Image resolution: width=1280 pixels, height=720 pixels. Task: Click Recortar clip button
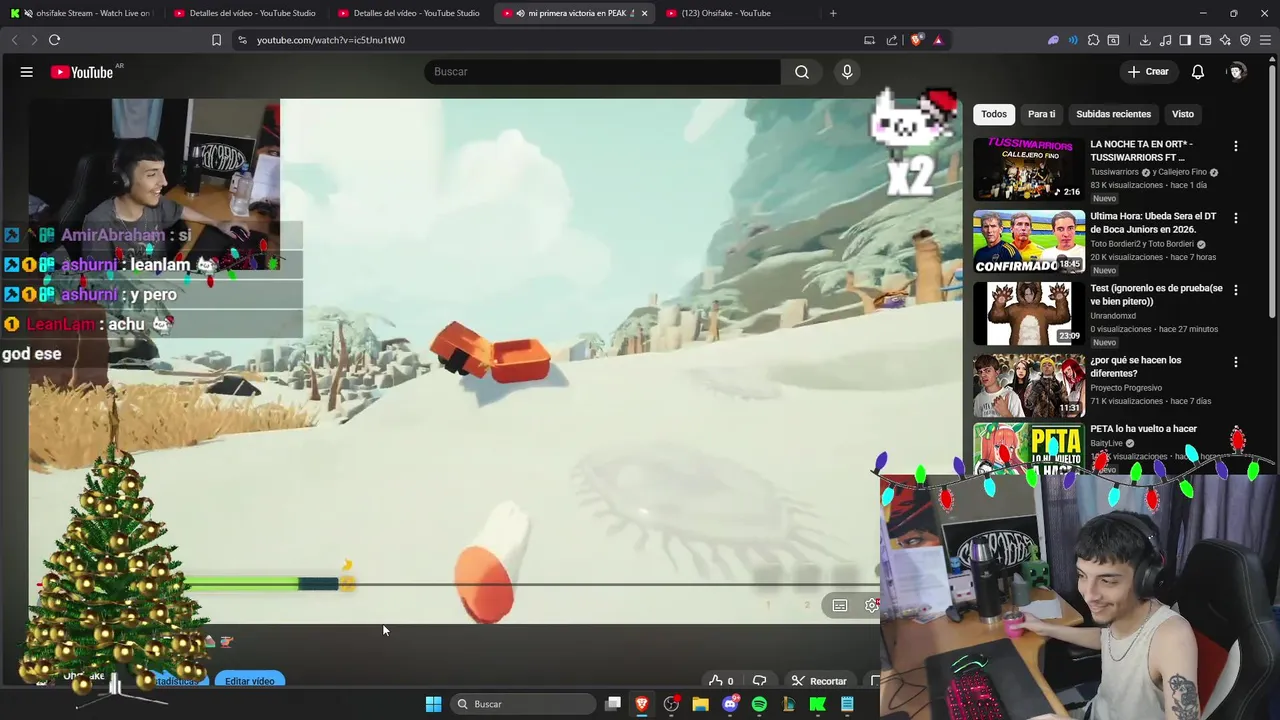[819, 681]
